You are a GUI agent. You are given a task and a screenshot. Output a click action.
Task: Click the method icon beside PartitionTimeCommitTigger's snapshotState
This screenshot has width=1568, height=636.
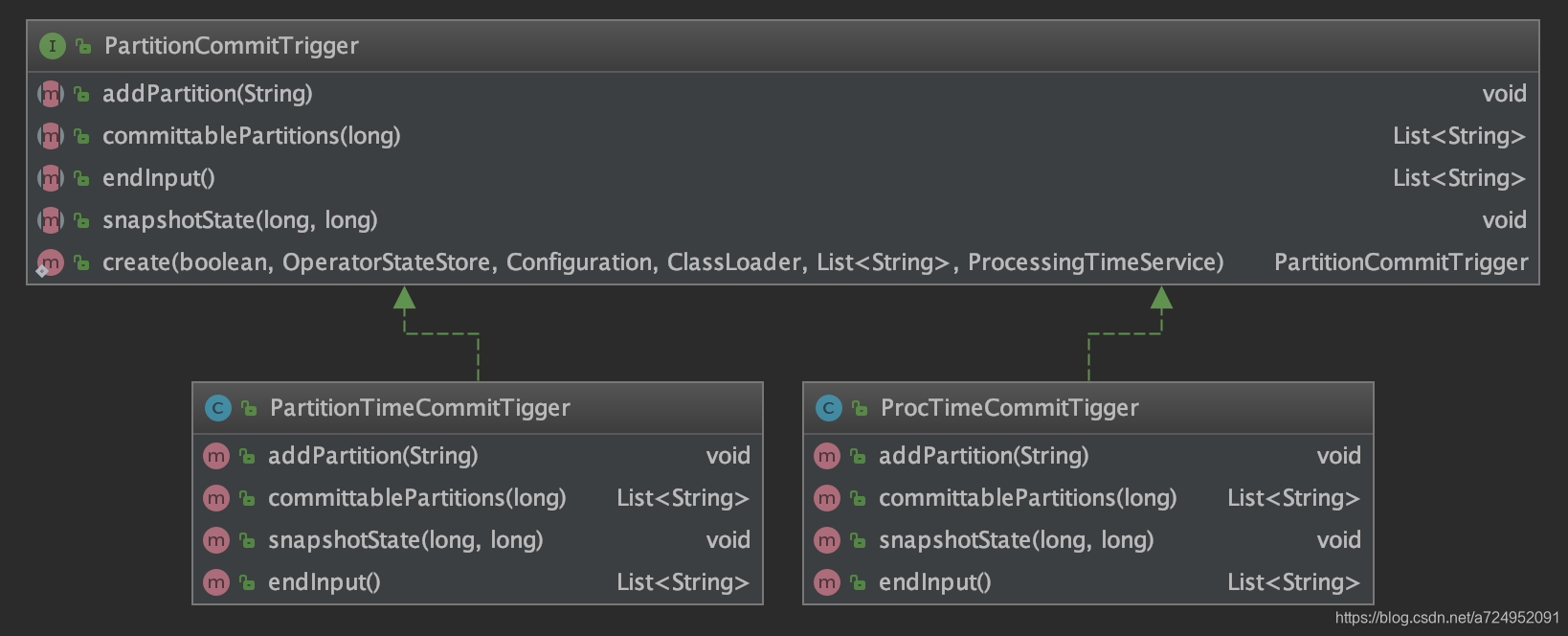point(216,540)
